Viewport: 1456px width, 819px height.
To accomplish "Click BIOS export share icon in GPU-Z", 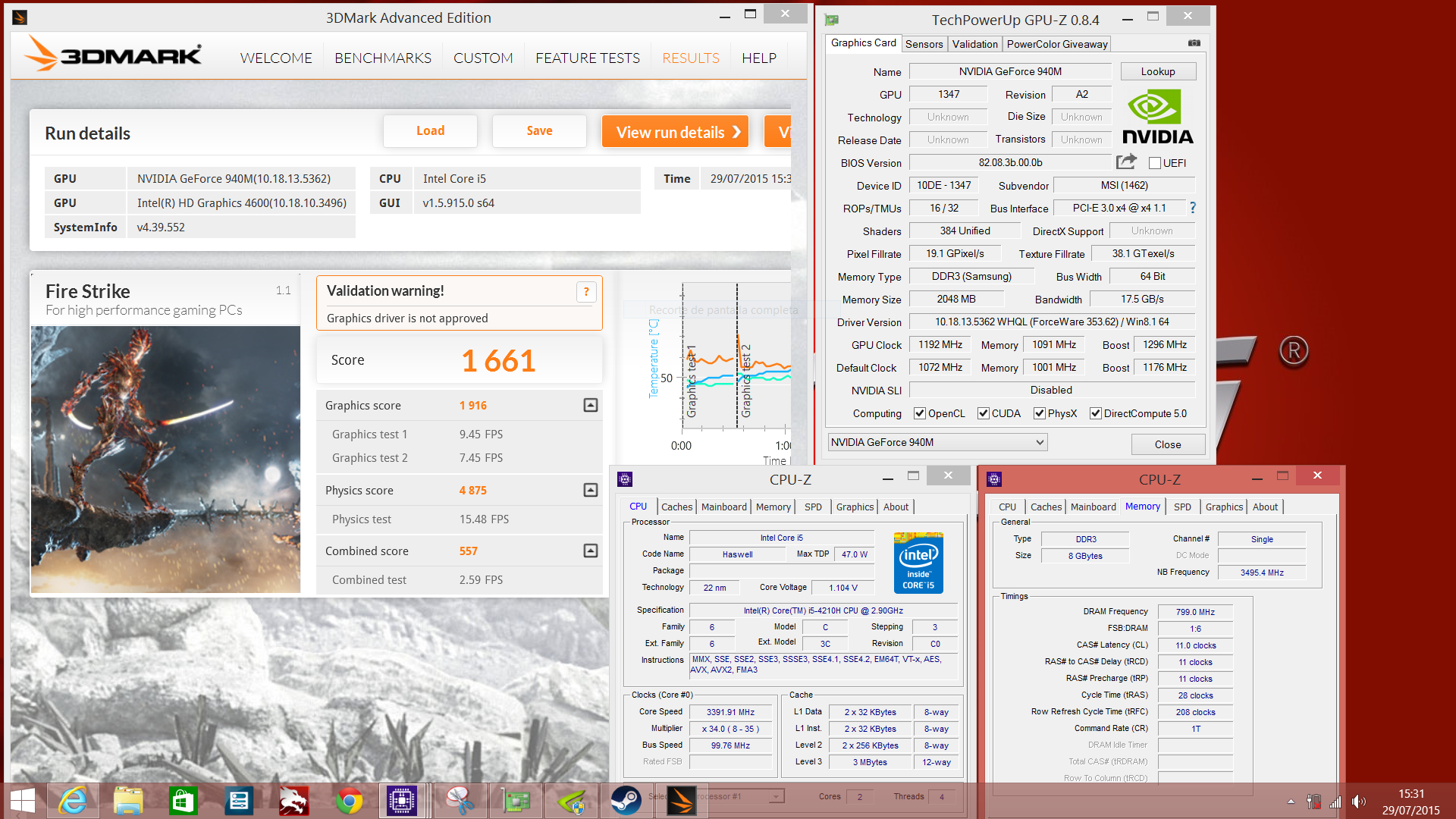I will click(1126, 162).
